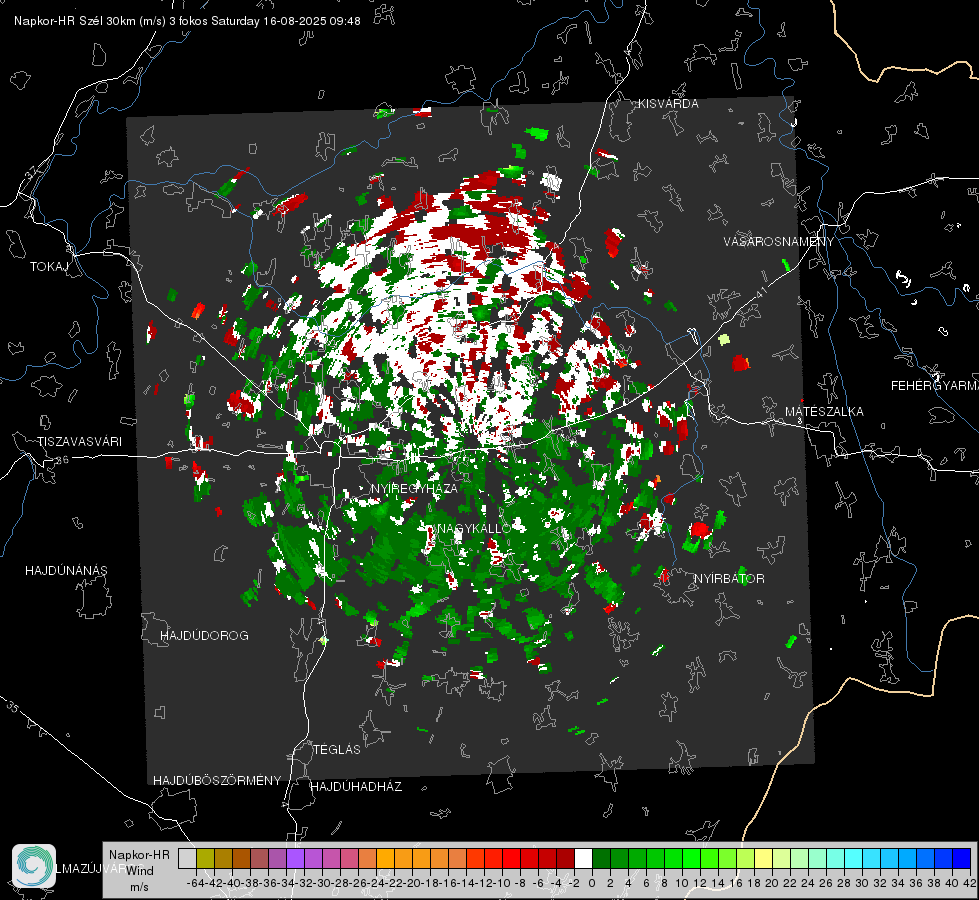Click the 'HAJDÚNÁNÁS' town label
Viewport: 979px width, 900px height.
[66, 570]
